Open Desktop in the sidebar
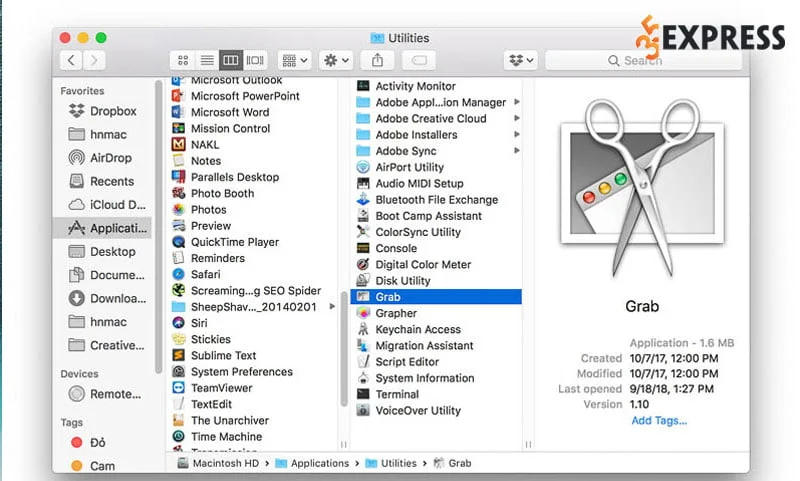The height and width of the screenshot is (481, 800). (x=103, y=251)
